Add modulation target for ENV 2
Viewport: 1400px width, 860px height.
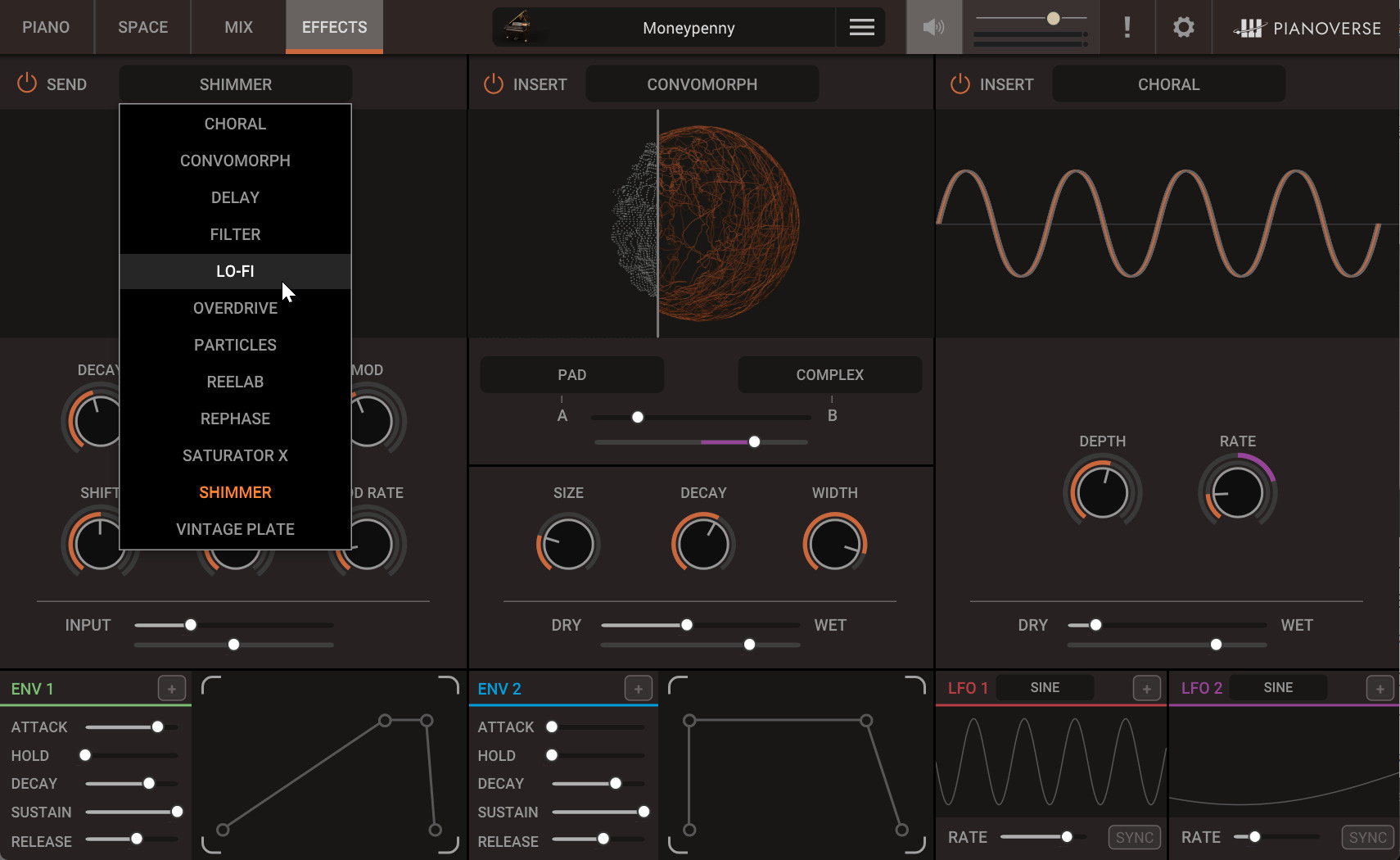point(639,689)
